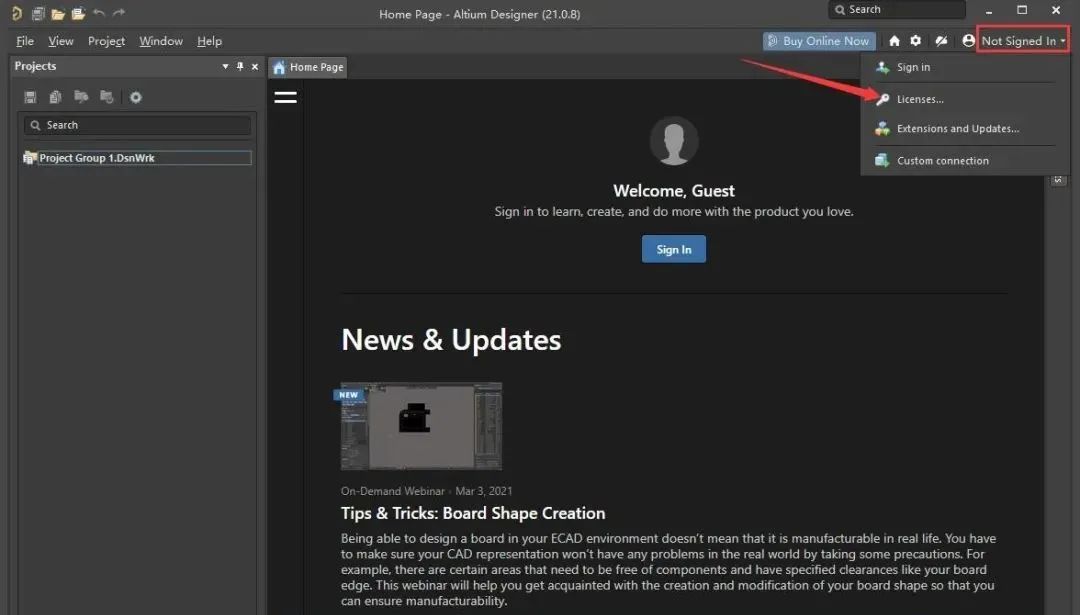Select Project Group 1.DsnWrk in tree

point(96,158)
